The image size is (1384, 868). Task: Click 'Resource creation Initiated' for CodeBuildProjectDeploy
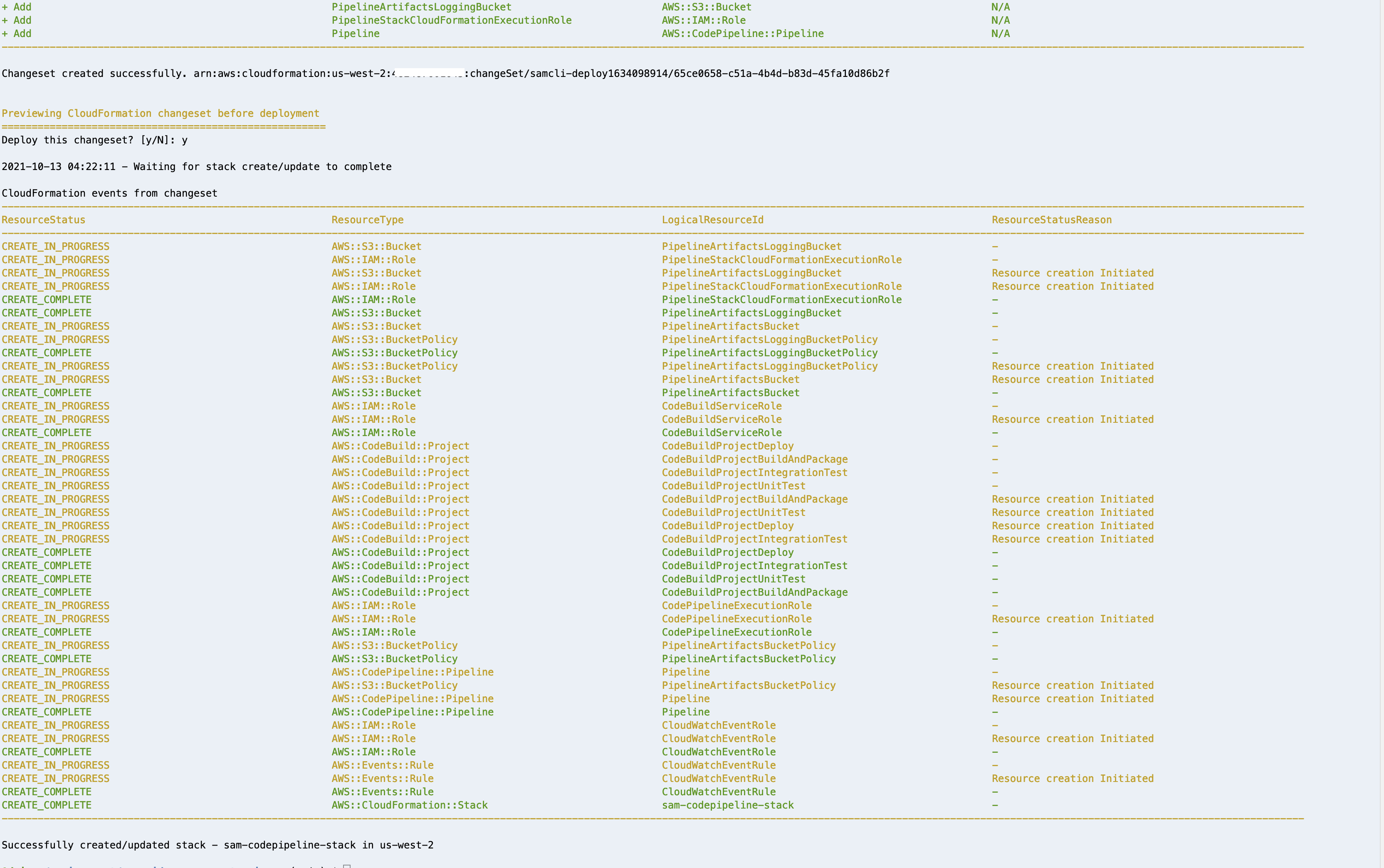[1073, 525]
